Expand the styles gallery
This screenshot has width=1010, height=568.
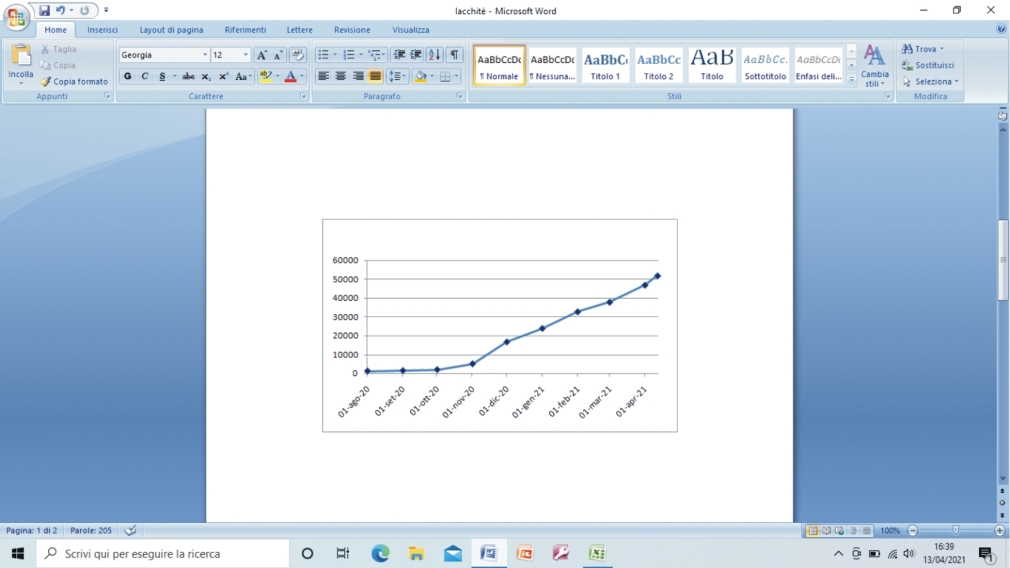pos(852,80)
